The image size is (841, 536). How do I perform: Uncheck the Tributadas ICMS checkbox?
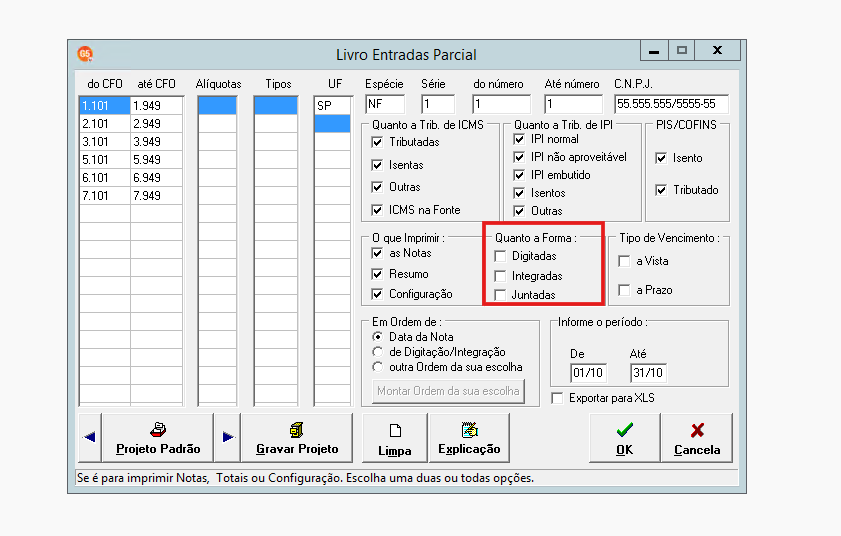pos(378,142)
